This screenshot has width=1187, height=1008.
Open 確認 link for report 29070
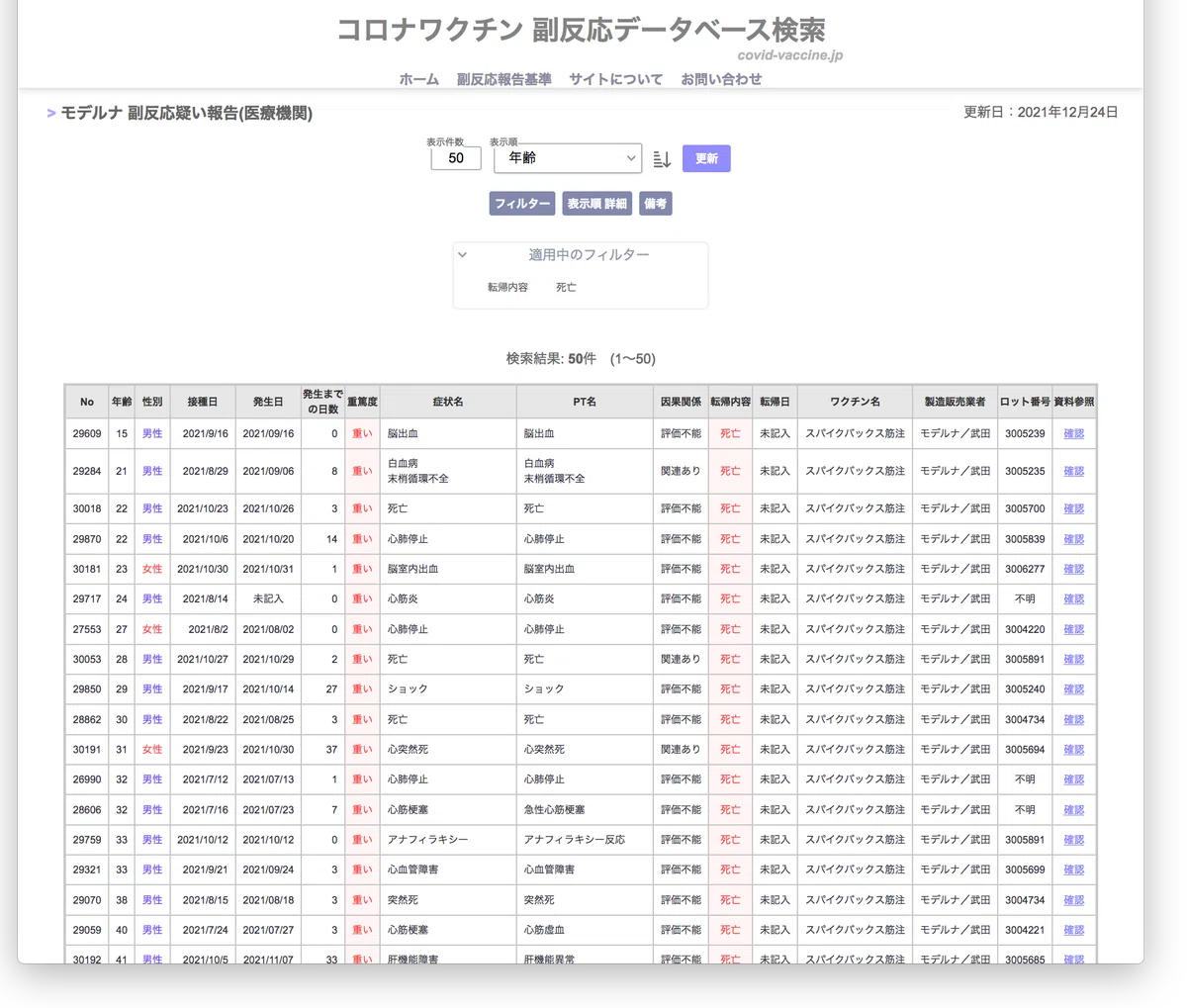pos(1073,899)
